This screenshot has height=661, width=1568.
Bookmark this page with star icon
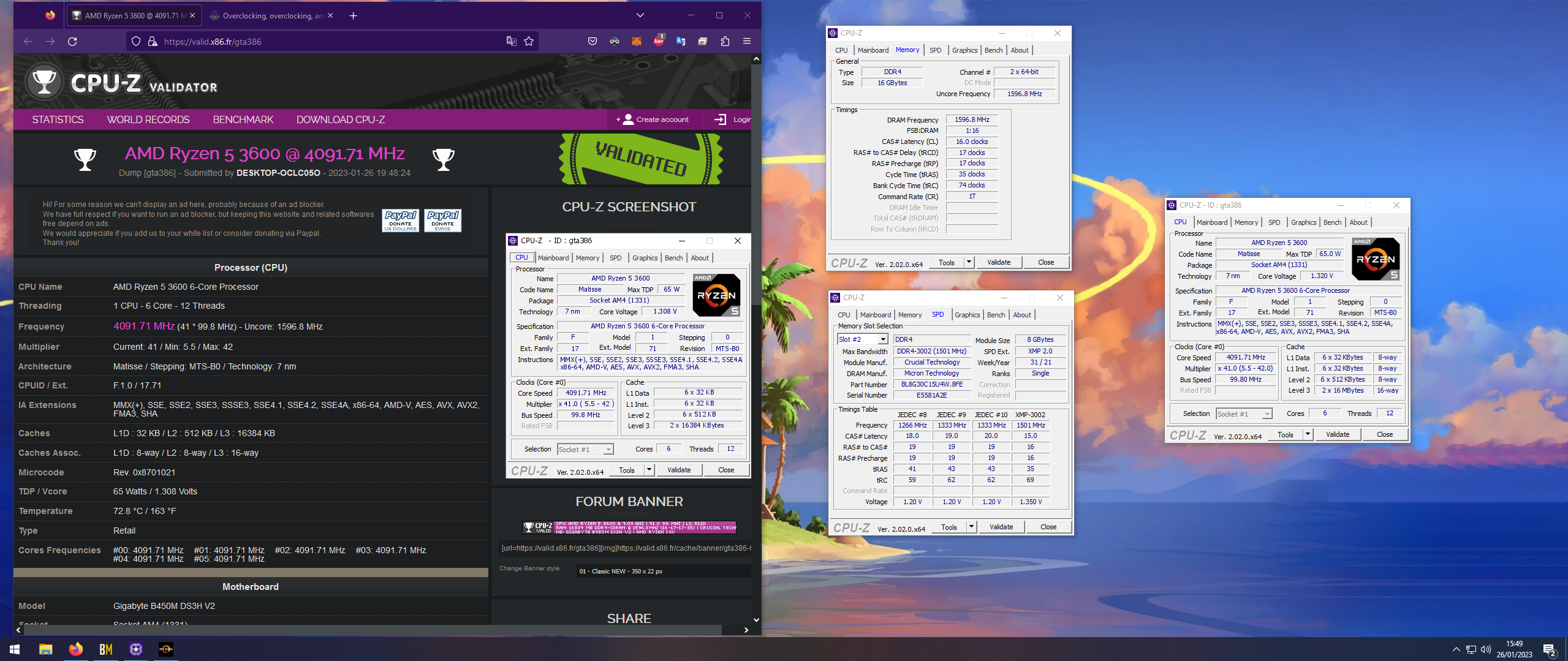tap(529, 42)
